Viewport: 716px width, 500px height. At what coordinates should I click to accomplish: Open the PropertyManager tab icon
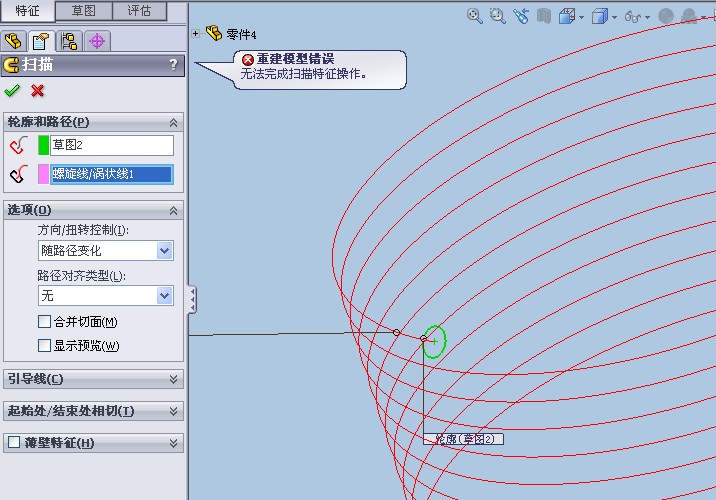42,42
